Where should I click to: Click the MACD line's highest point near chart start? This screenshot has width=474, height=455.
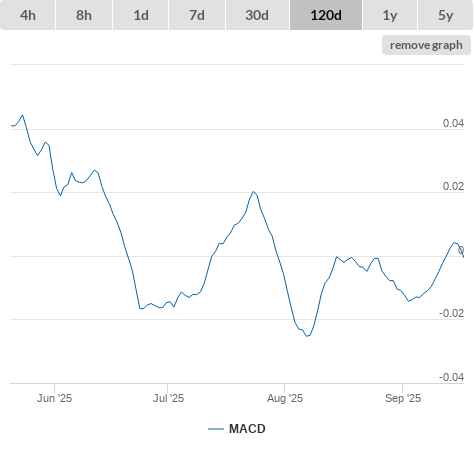click(23, 115)
